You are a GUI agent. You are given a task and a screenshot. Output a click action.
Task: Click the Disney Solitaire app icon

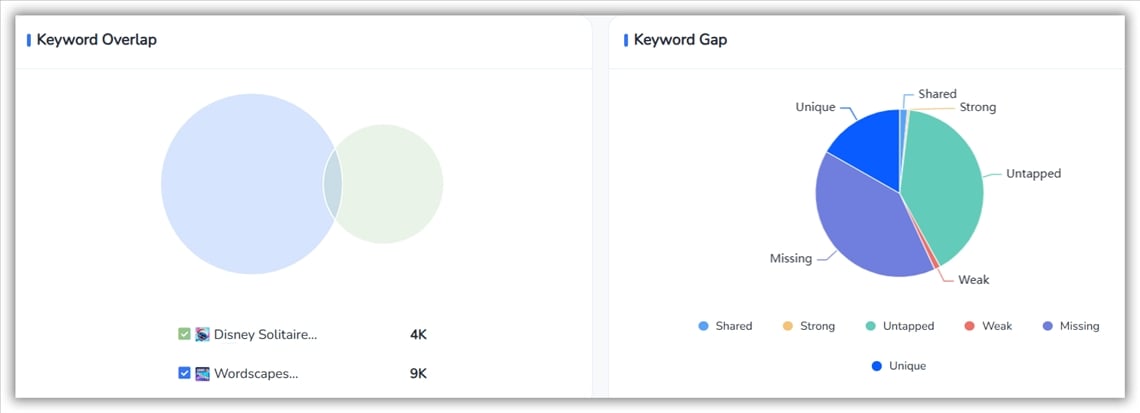point(202,334)
